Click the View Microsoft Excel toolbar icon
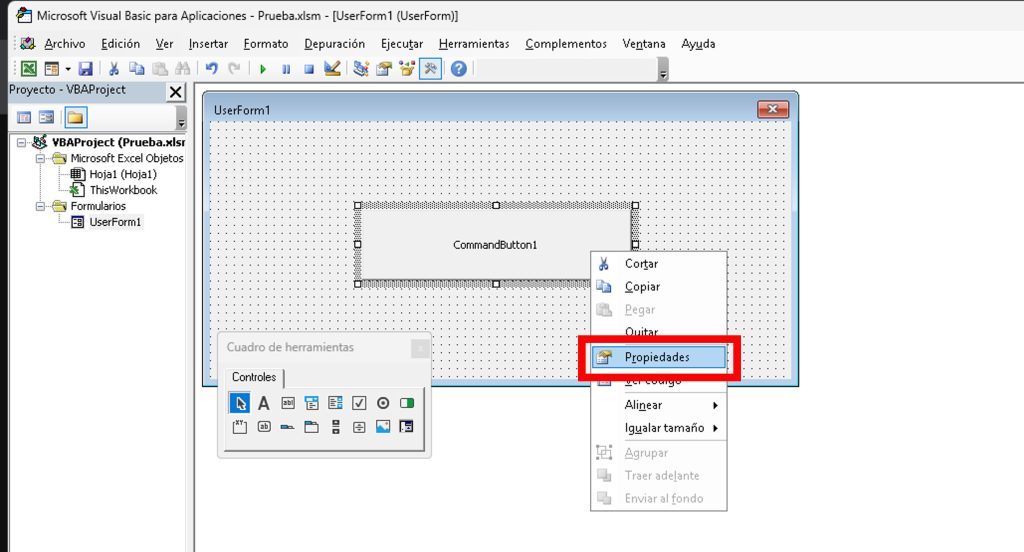Screen dimensions: 1024x552 (29, 69)
